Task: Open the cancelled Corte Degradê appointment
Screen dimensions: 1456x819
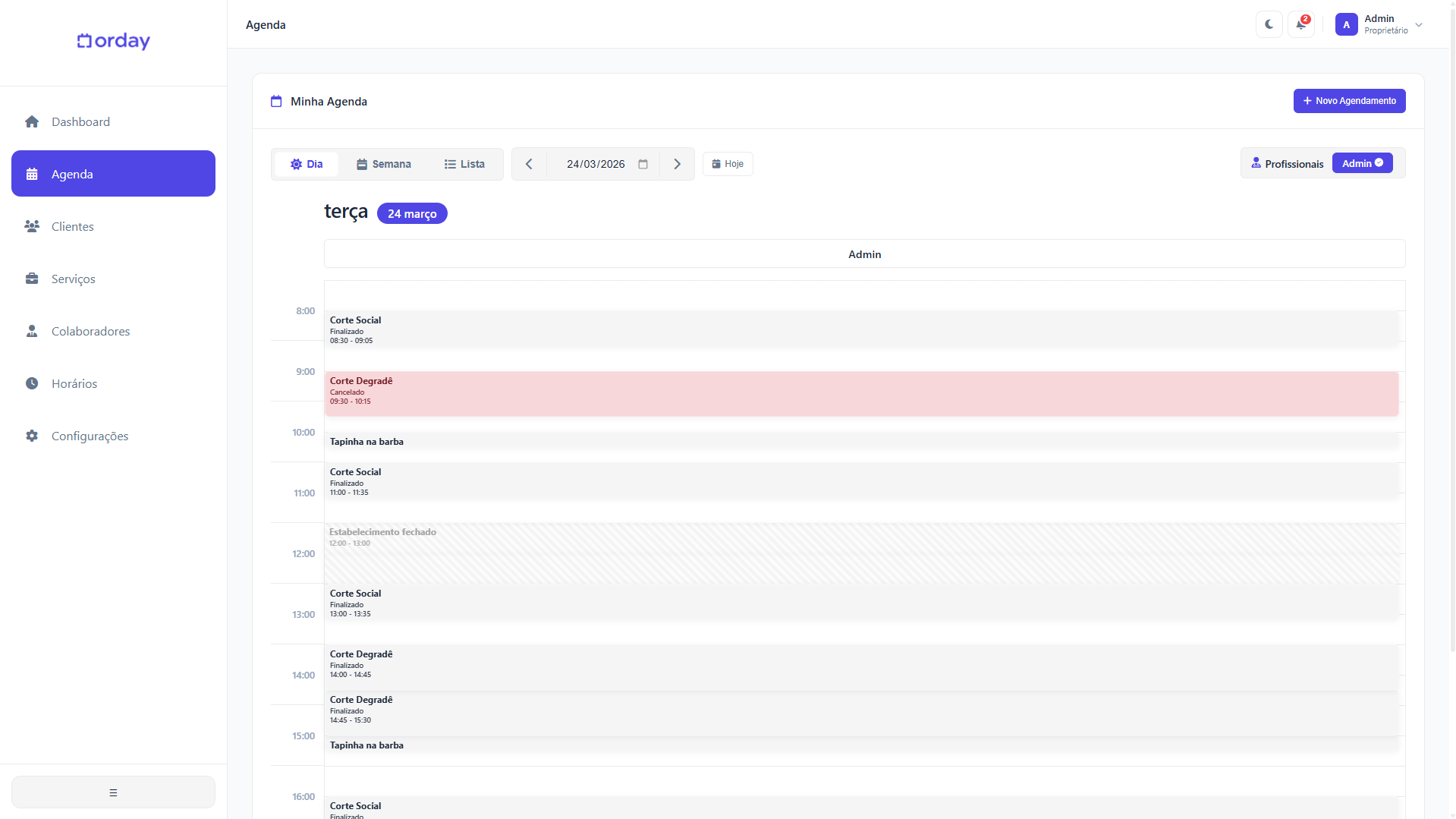Action: [861, 393]
